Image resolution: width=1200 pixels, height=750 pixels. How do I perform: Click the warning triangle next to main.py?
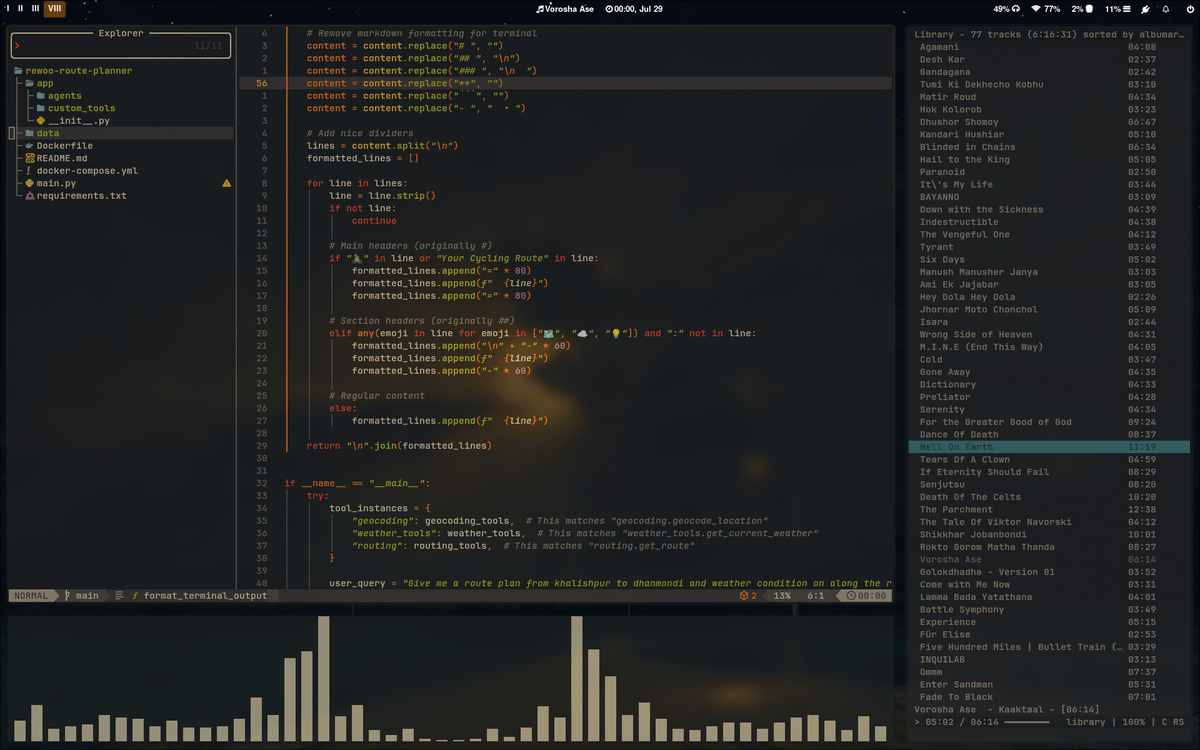point(226,183)
